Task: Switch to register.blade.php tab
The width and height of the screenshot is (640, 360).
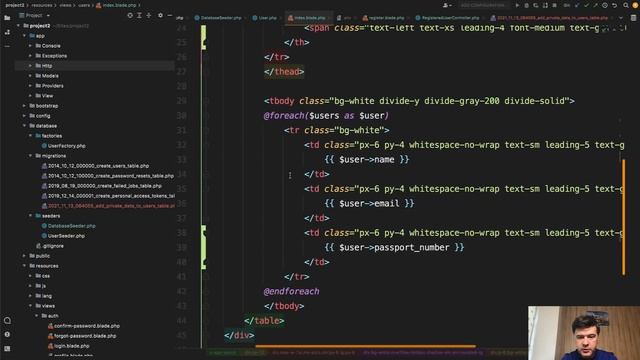Action: (384, 18)
